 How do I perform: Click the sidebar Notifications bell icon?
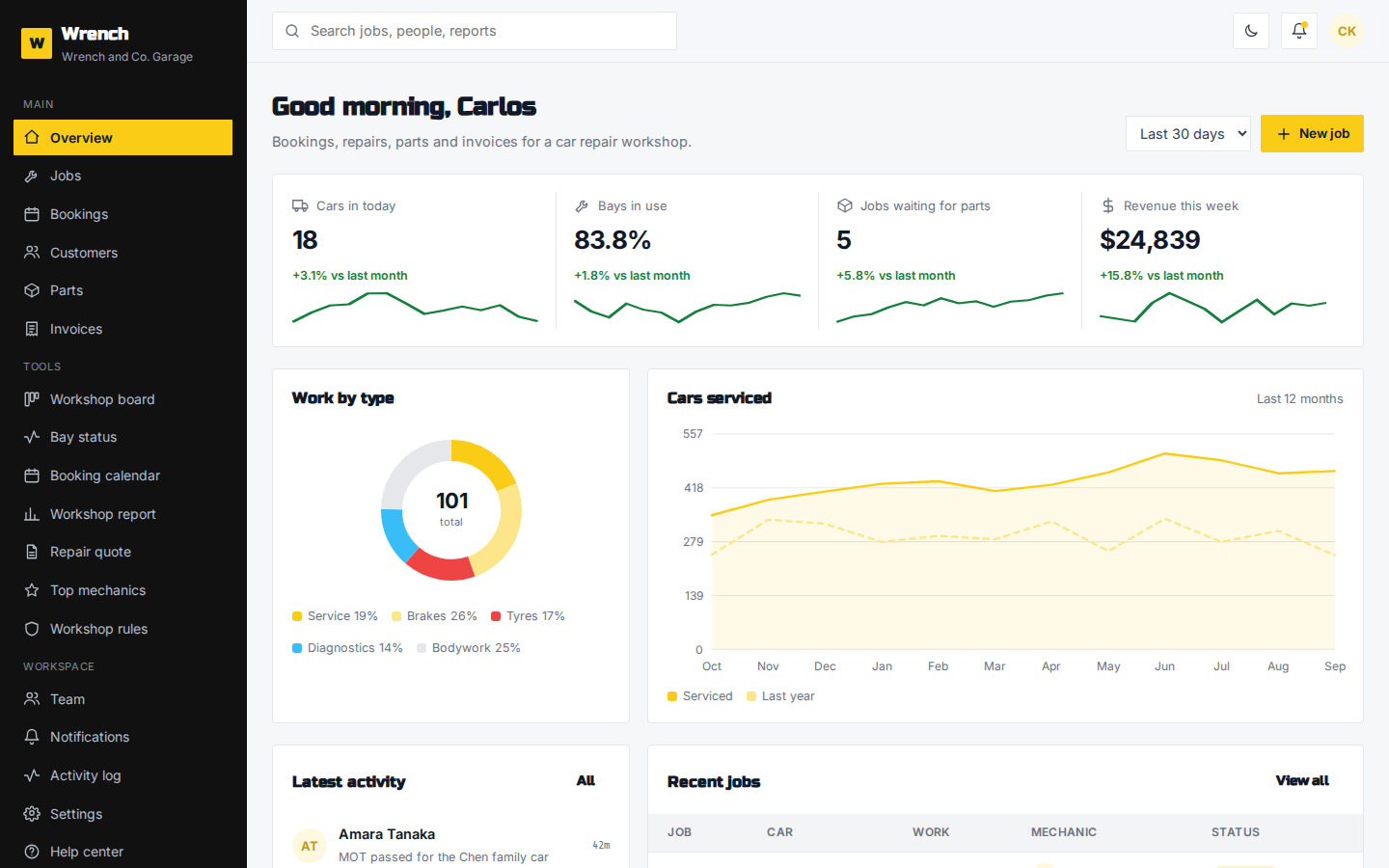(32, 737)
